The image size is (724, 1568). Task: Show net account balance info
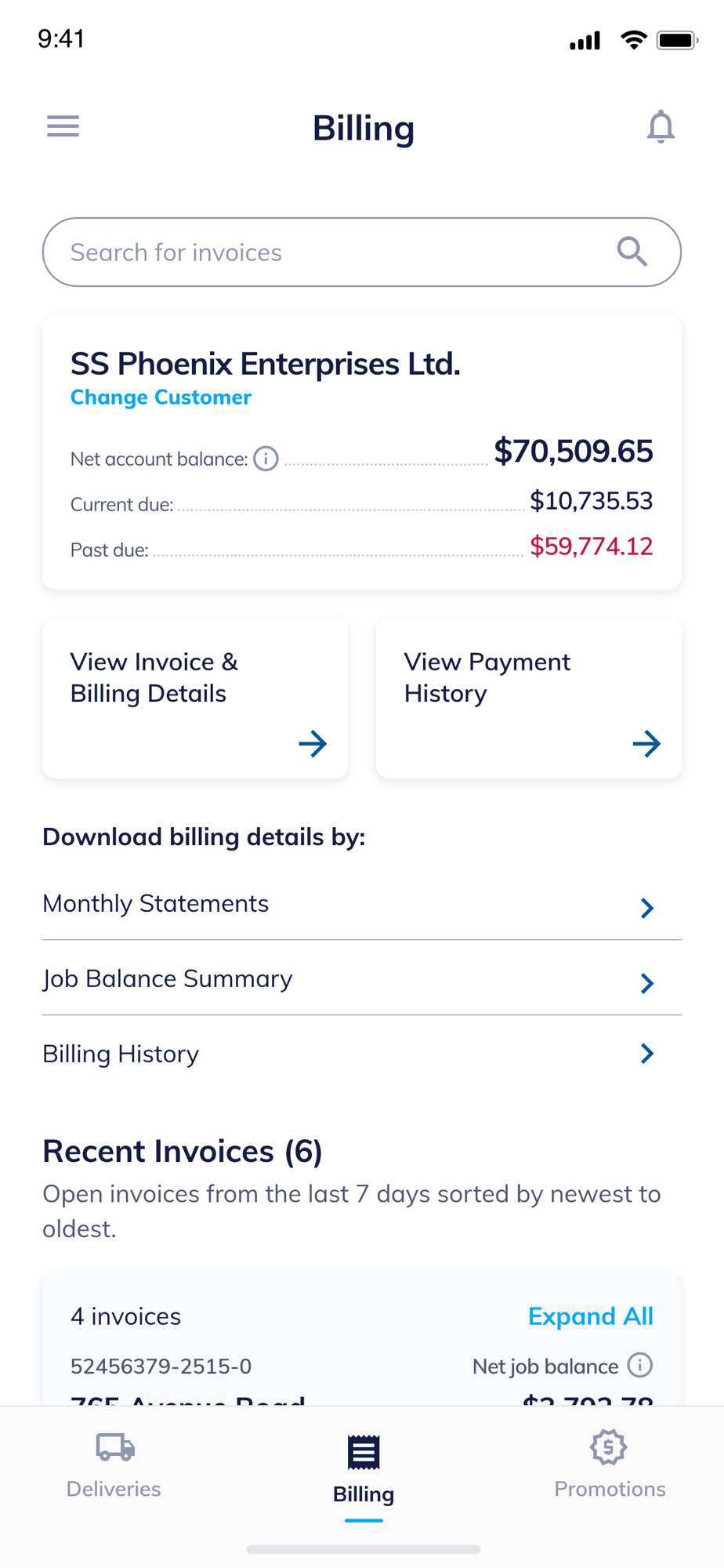pyautogui.click(x=266, y=459)
